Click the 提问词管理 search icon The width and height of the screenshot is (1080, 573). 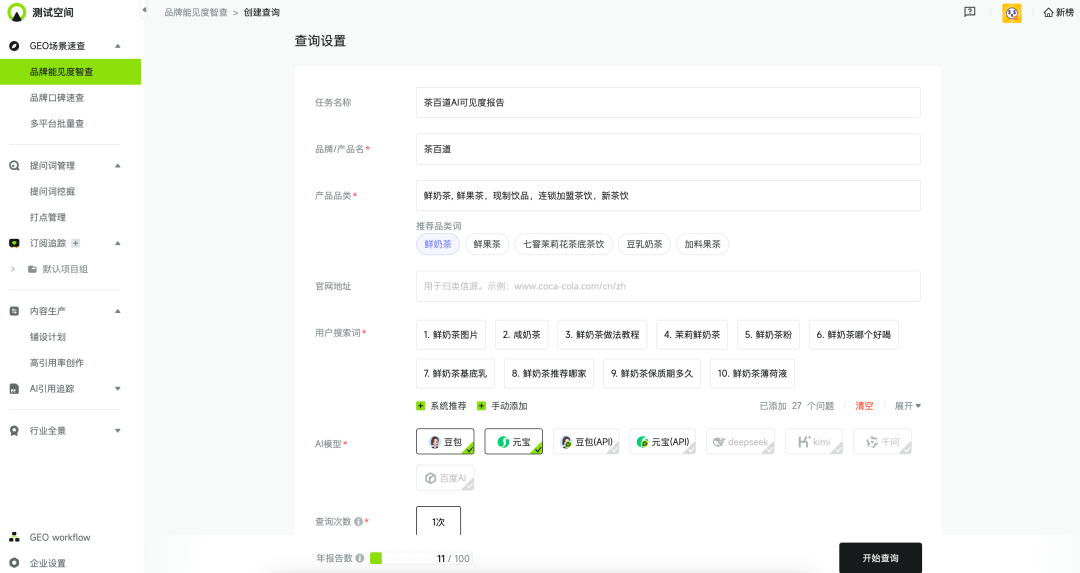tap(14, 166)
